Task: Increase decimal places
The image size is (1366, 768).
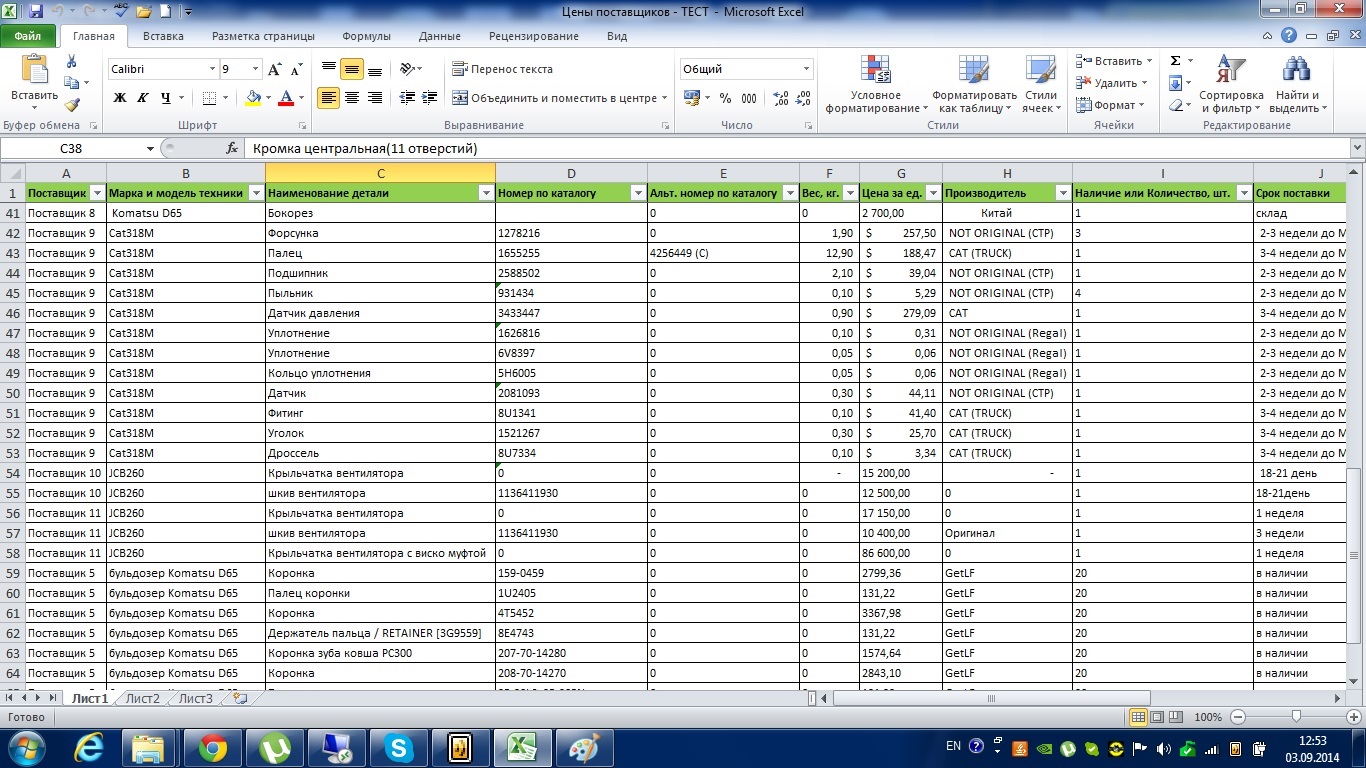Action: coord(781,98)
